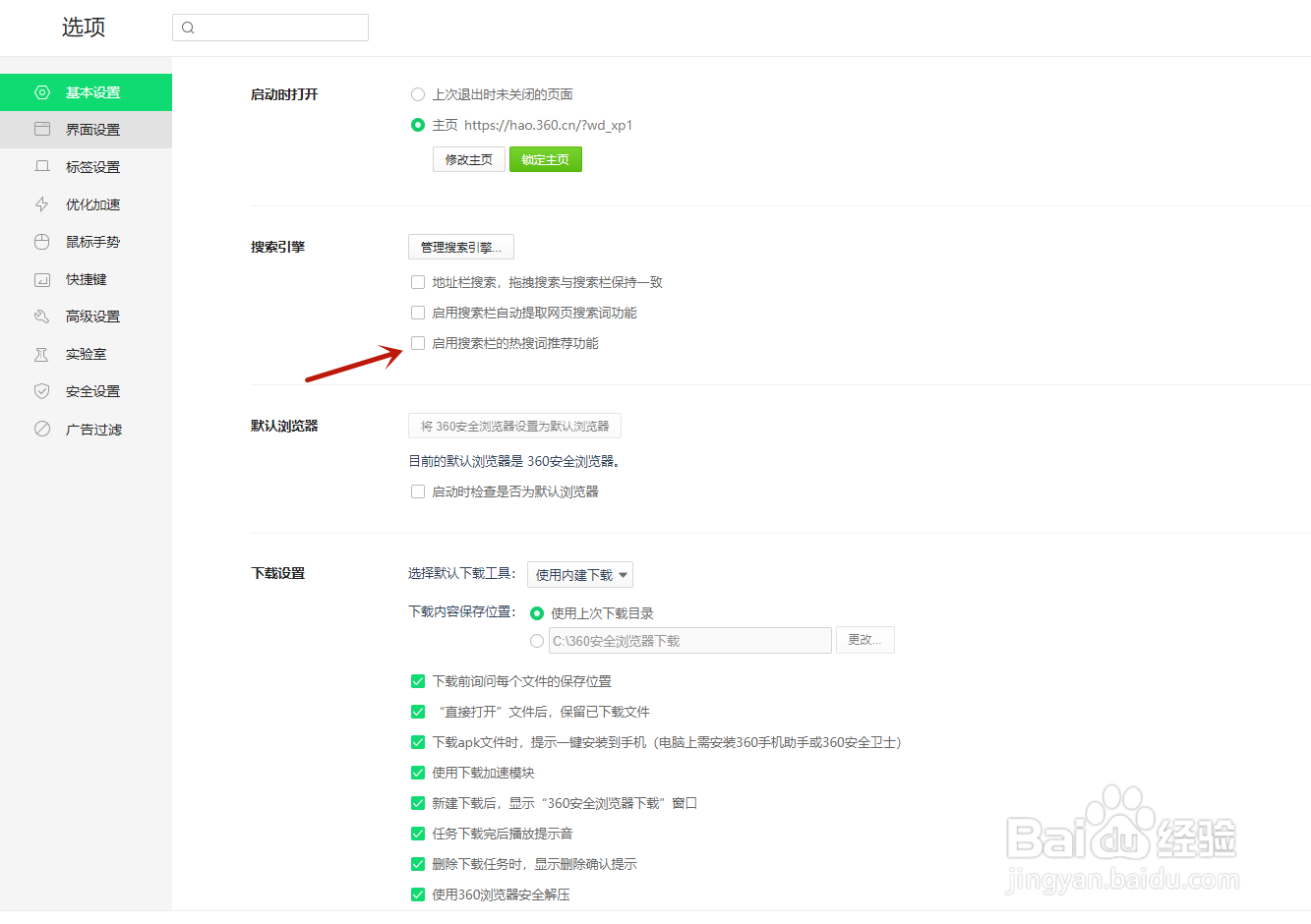Enable 搜索栏自动提取网页搜索词 checkbox
This screenshot has height=924, width=1311.
(x=418, y=313)
